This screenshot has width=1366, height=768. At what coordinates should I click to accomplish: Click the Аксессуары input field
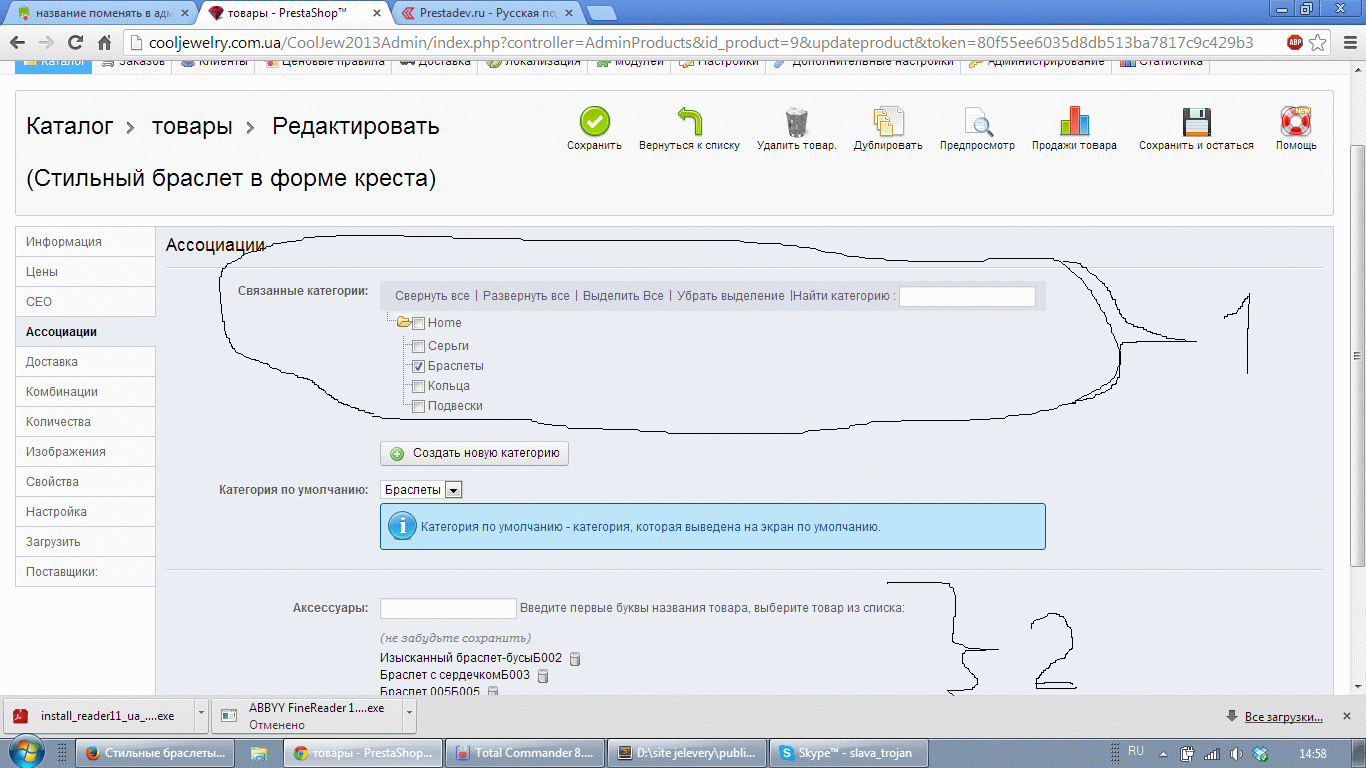(448, 608)
